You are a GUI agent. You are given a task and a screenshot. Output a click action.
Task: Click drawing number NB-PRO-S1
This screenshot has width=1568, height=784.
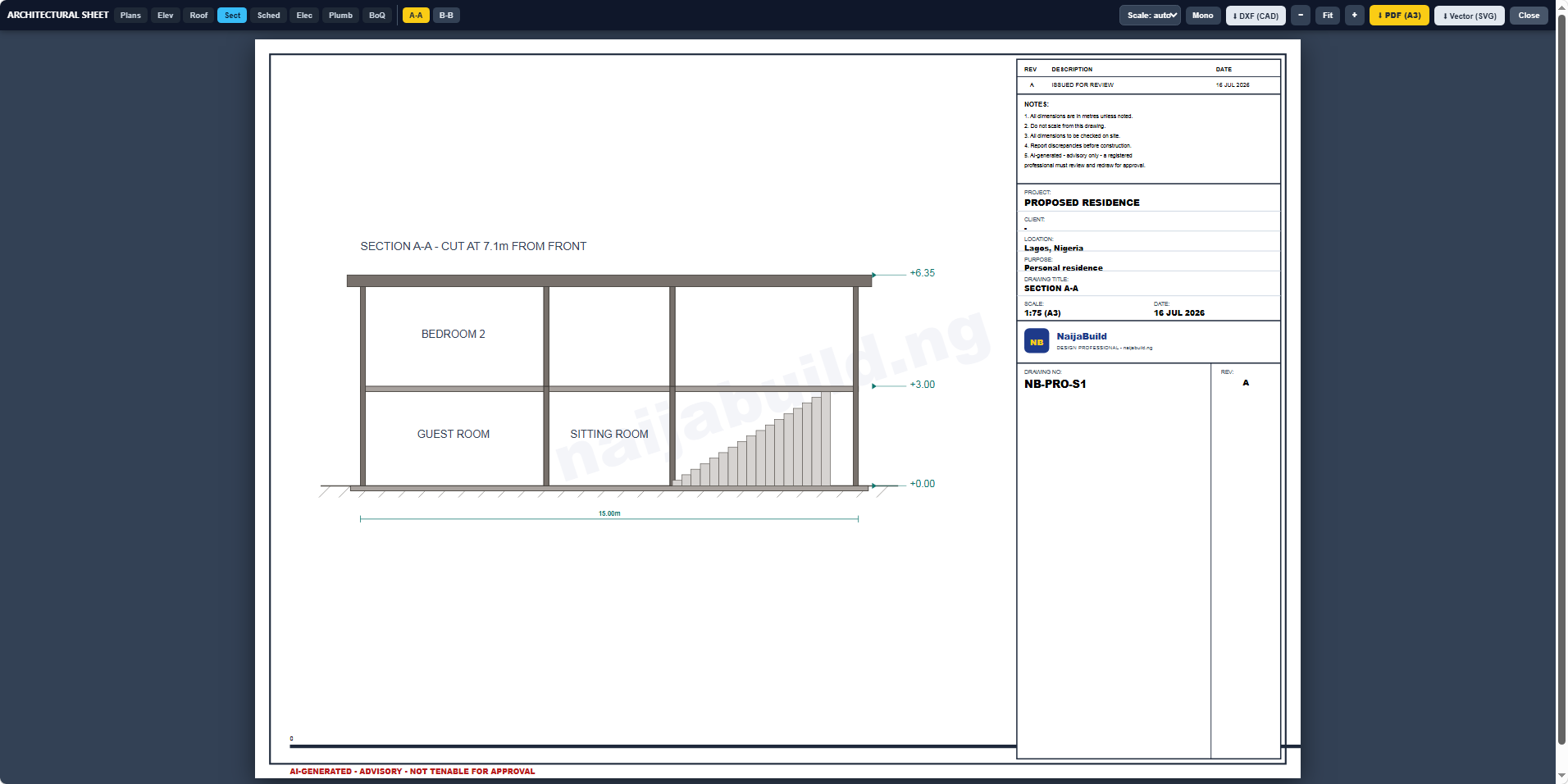[1055, 384]
